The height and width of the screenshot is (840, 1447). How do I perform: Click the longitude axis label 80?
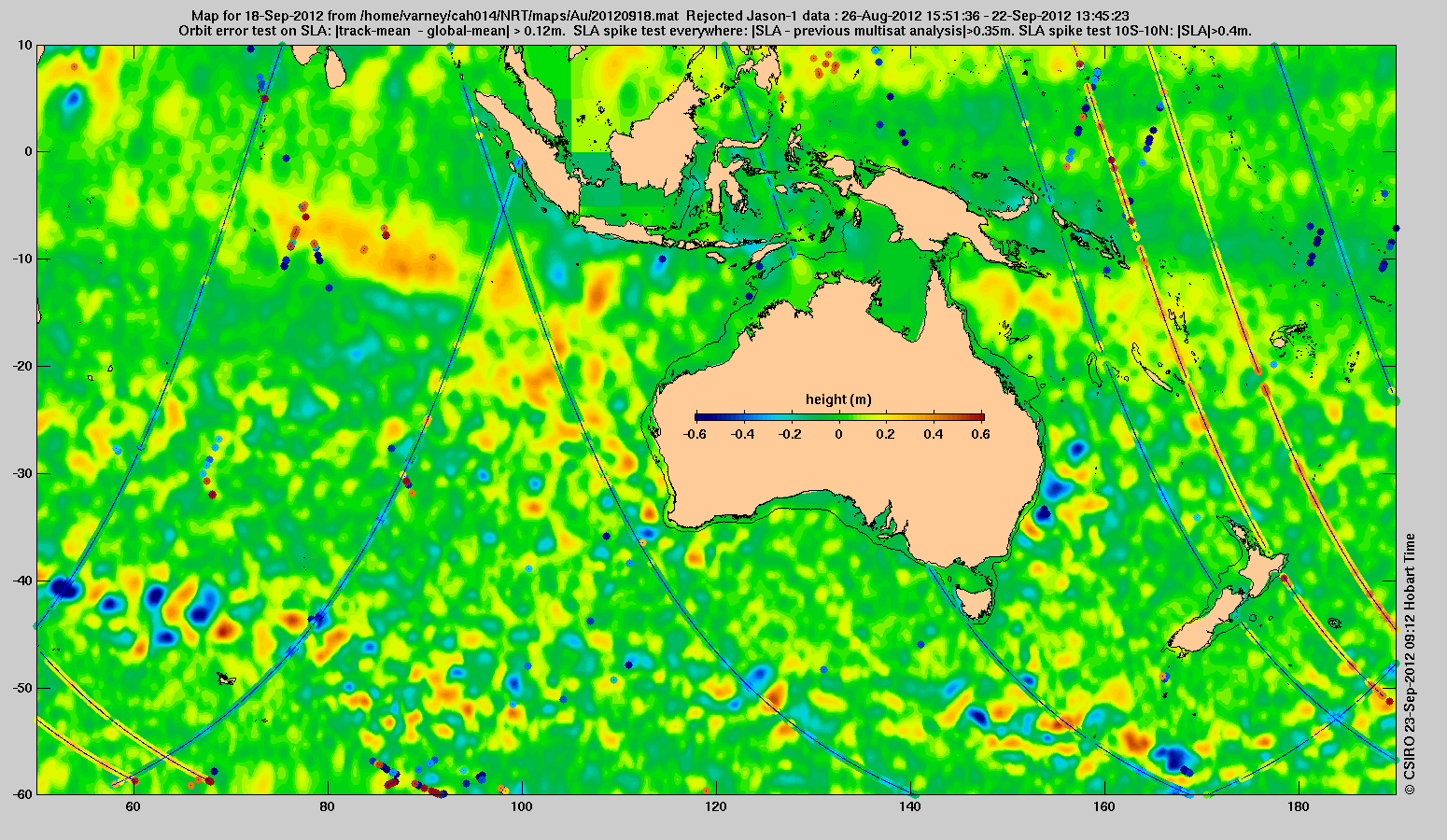(x=328, y=805)
